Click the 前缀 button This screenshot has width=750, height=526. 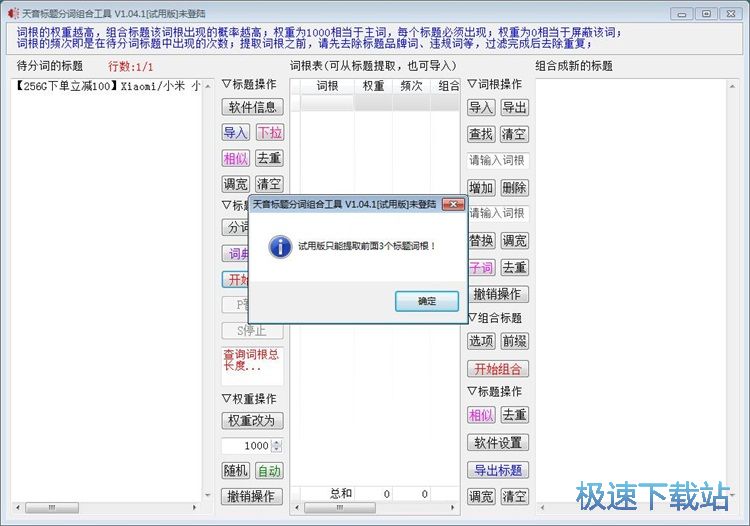pyautogui.click(x=515, y=341)
